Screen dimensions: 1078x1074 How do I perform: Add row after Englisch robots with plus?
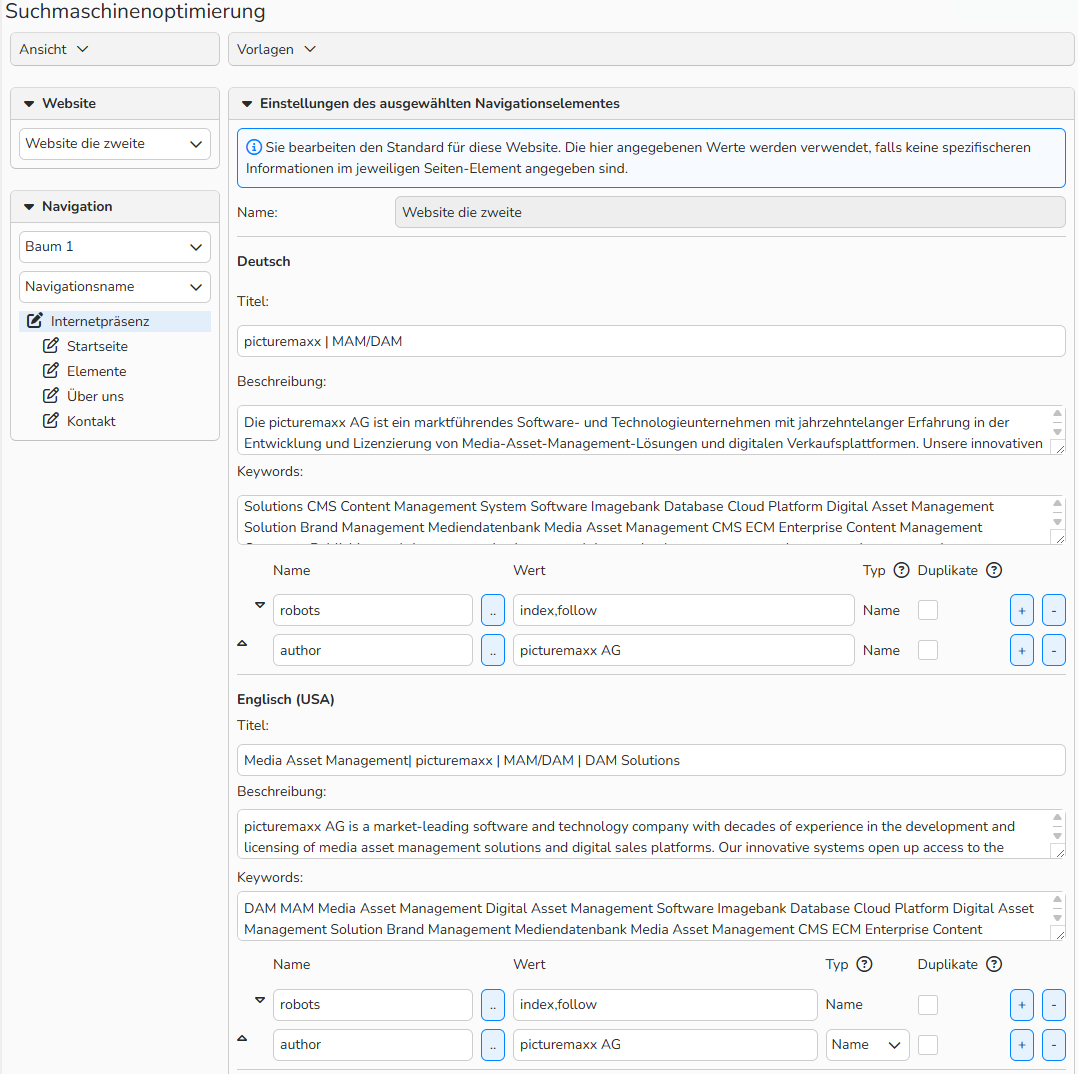tap(1022, 1005)
